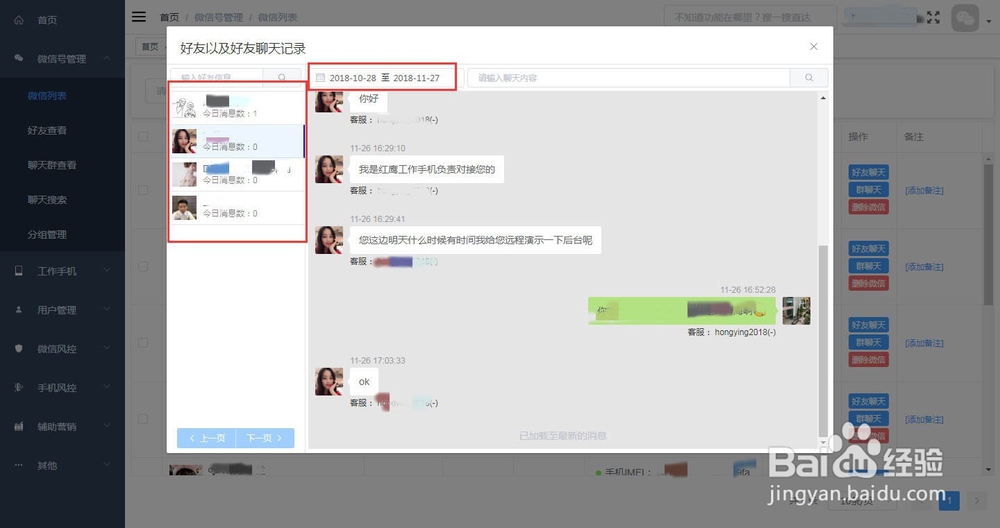Image resolution: width=1000 pixels, height=528 pixels.
Task: Select the 首页 page tab
Action: click(x=151, y=47)
